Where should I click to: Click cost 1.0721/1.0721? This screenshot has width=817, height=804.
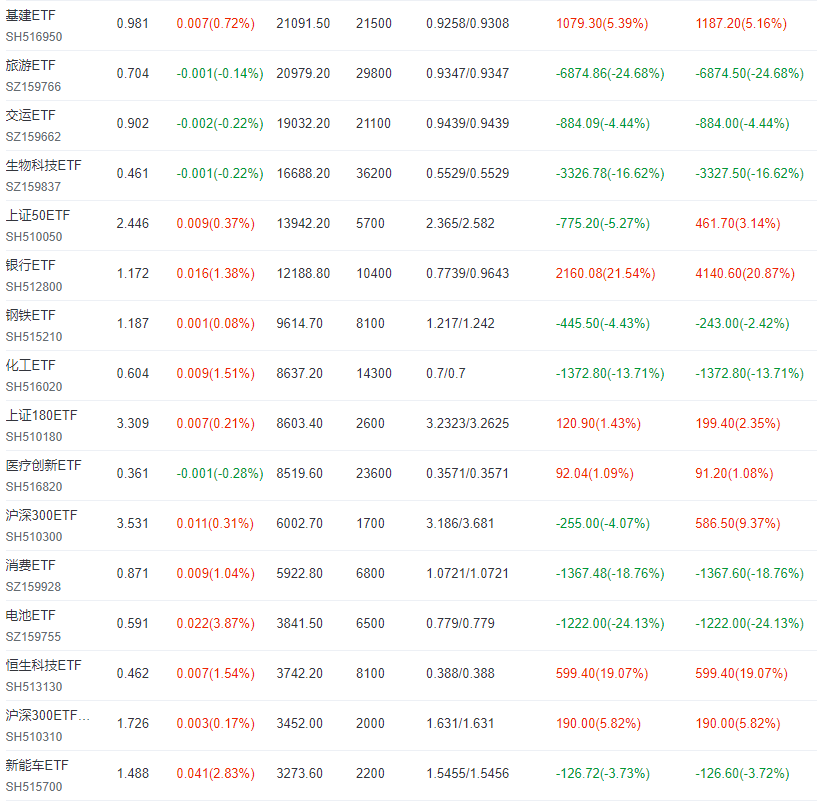tap(467, 574)
